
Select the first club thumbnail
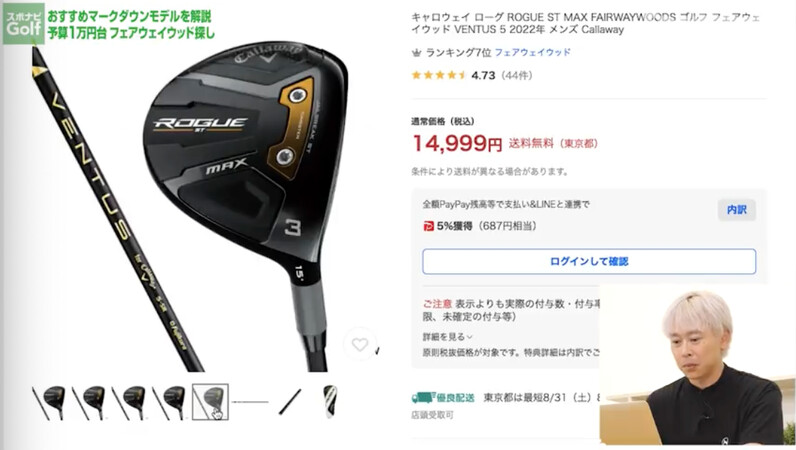(x=50, y=402)
